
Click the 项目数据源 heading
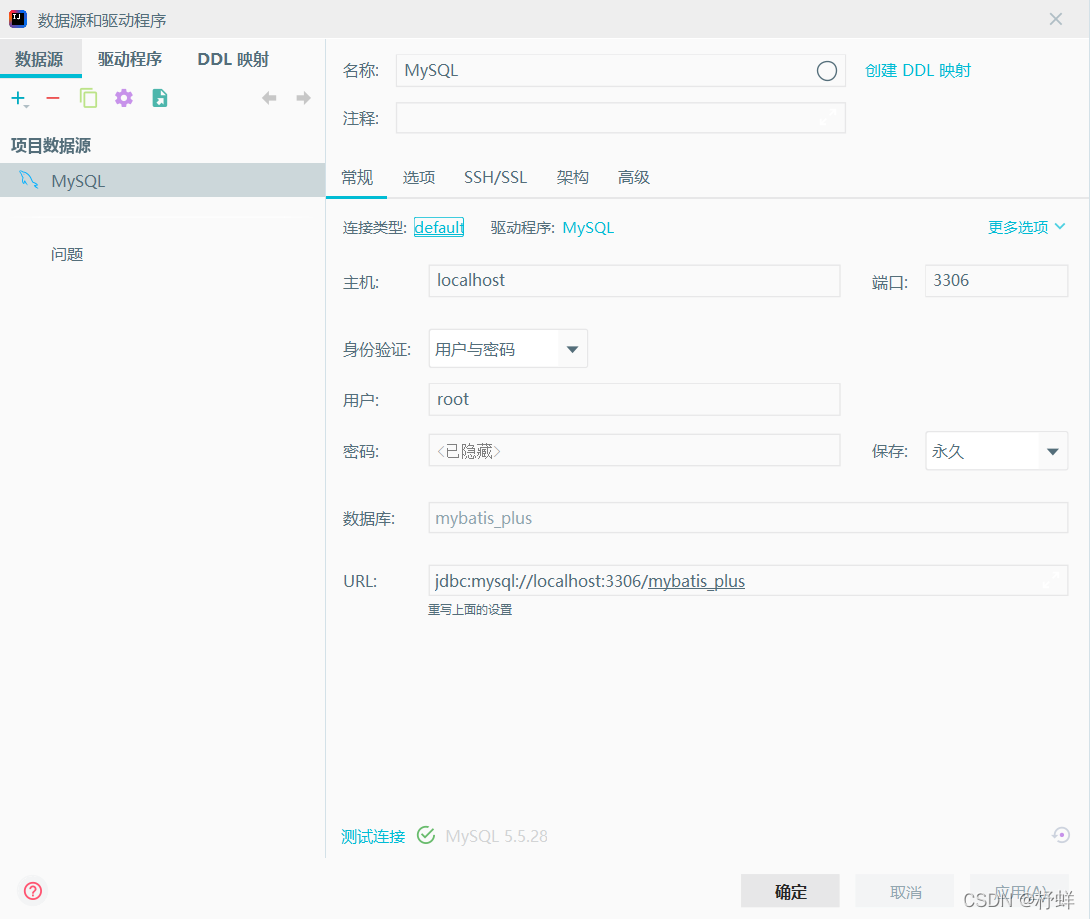(x=51, y=145)
